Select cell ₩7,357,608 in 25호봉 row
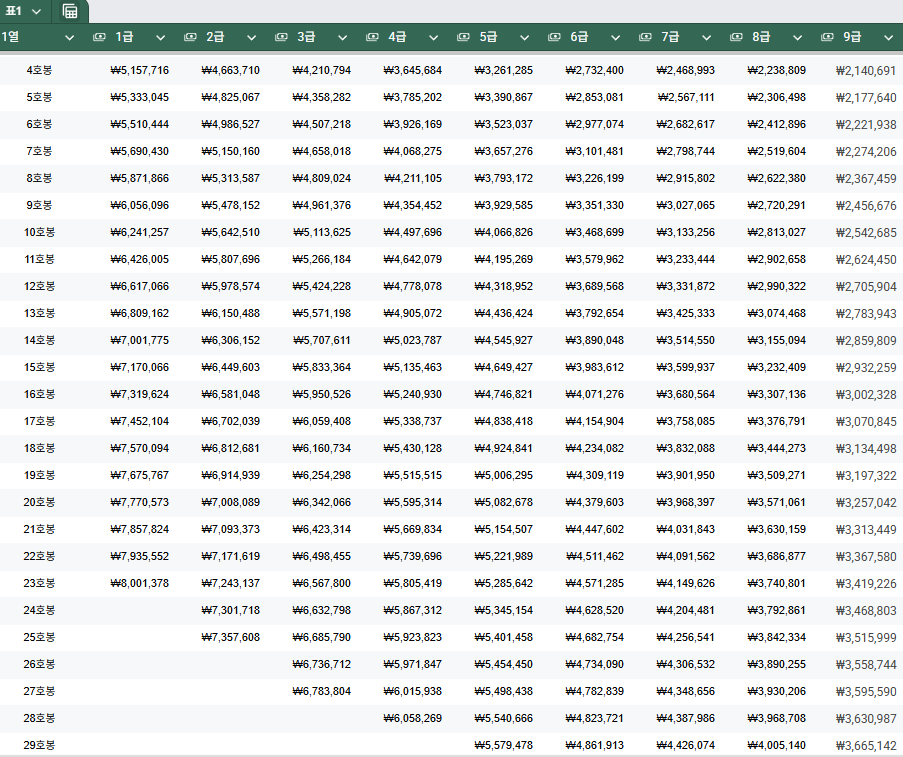 (x=231, y=637)
